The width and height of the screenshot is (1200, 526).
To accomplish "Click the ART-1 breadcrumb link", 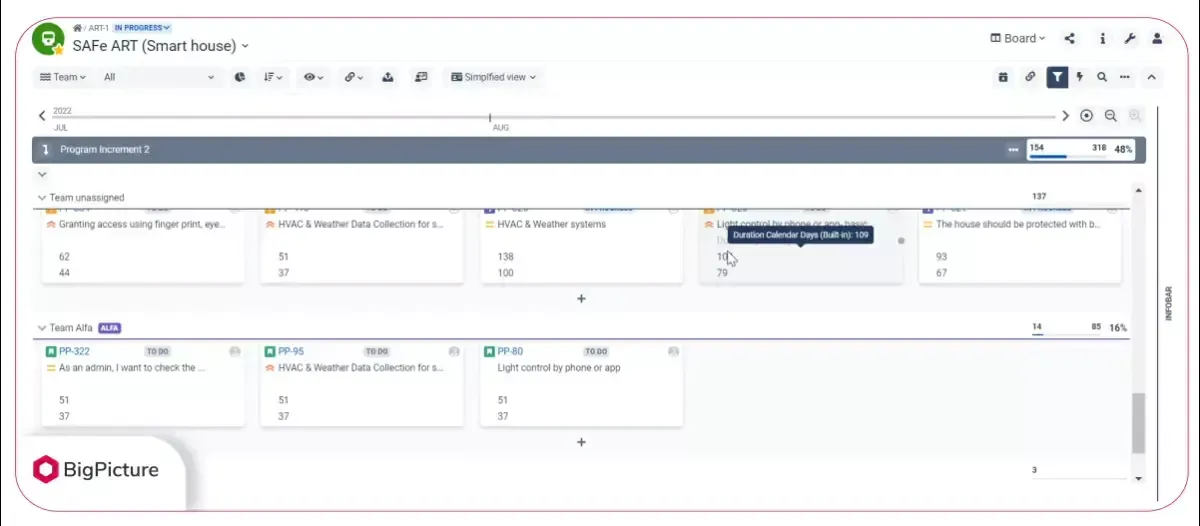I will tap(98, 28).
